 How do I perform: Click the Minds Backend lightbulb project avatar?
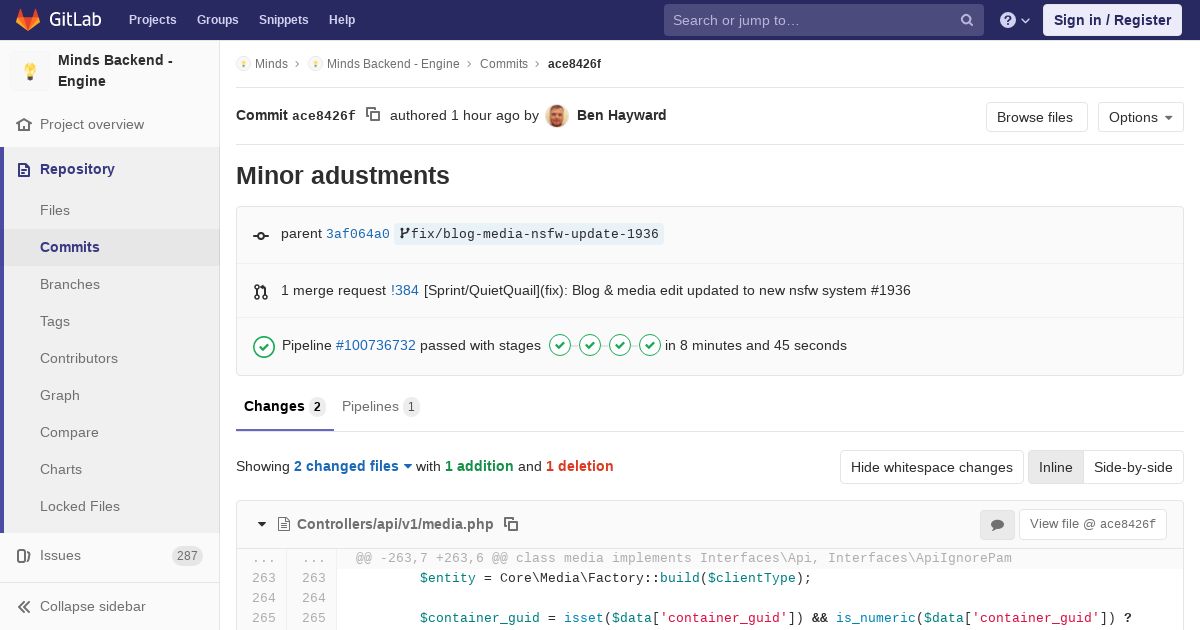(x=30, y=71)
